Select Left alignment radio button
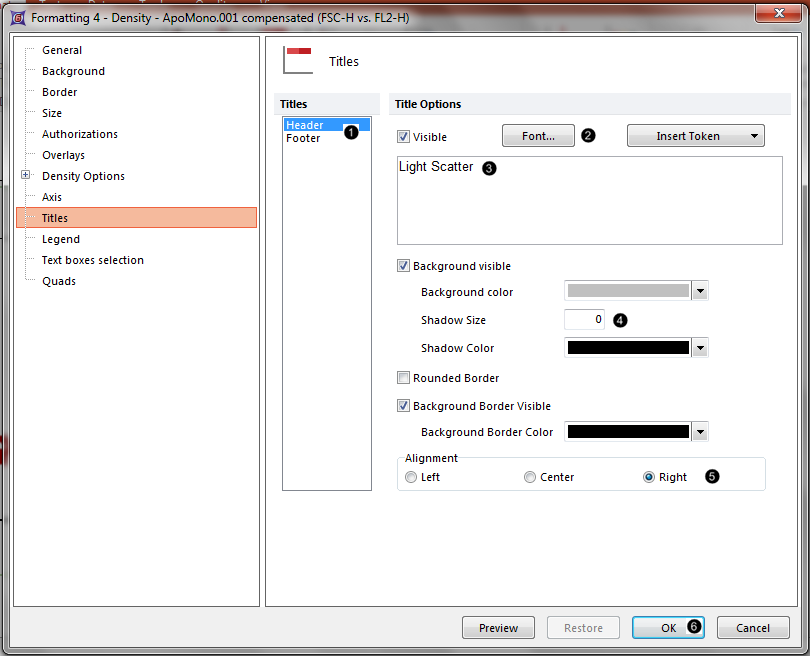 (411, 478)
